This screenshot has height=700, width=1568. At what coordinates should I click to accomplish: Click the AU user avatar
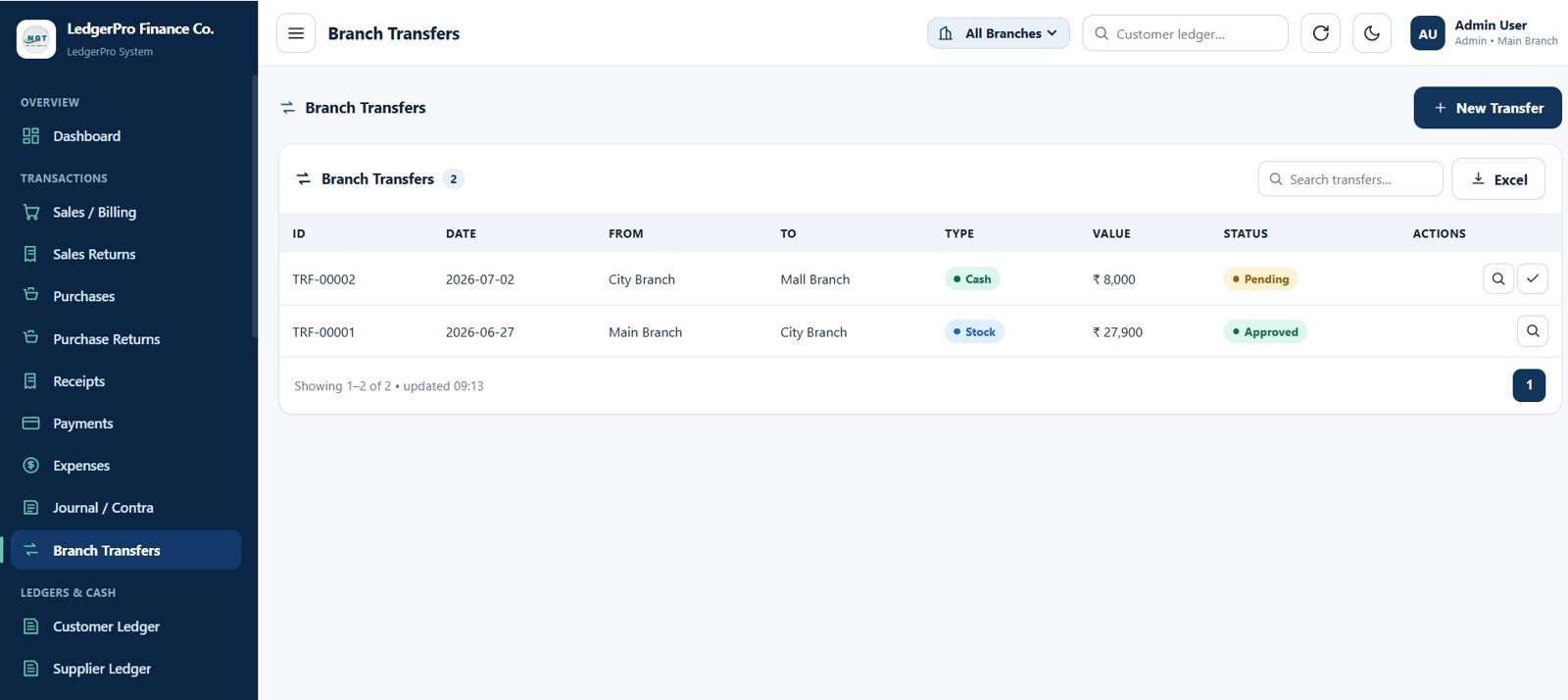coord(1427,33)
